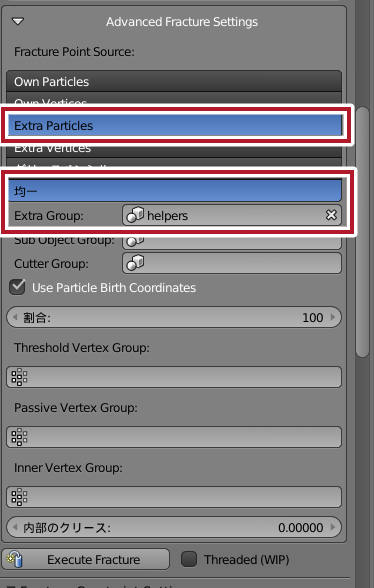Choose the 均一 (Uniform) source option
Screen dimensions: 374x588
pos(175,190)
